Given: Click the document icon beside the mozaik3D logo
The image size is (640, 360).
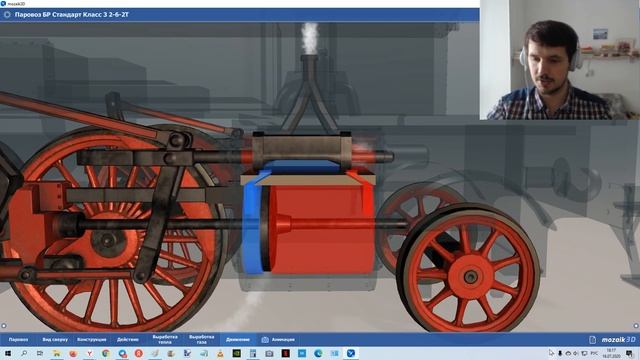Looking at the screenshot, I should pos(593,340).
